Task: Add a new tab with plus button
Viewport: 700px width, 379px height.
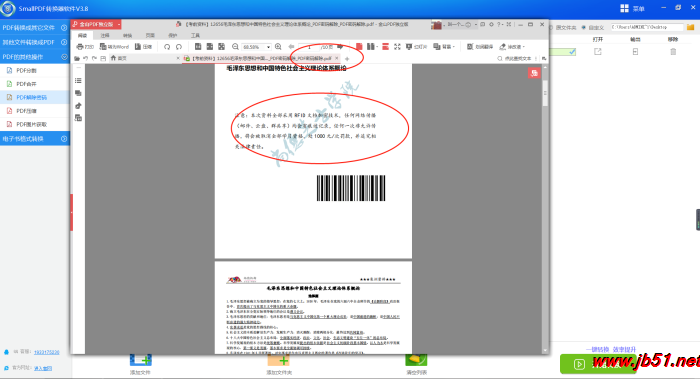Action: click(x=347, y=59)
